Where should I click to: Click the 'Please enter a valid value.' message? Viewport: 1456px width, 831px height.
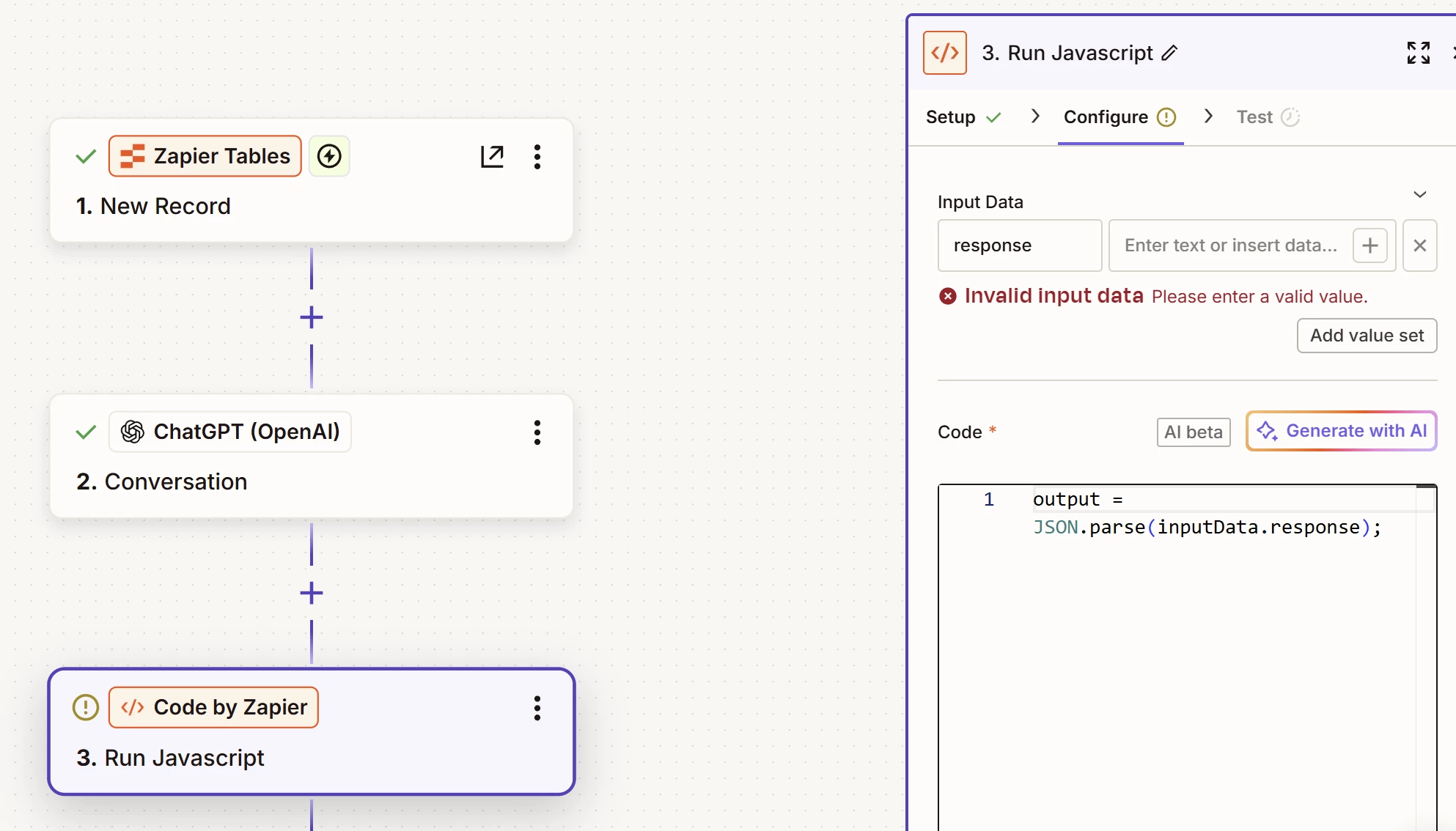pos(1260,297)
